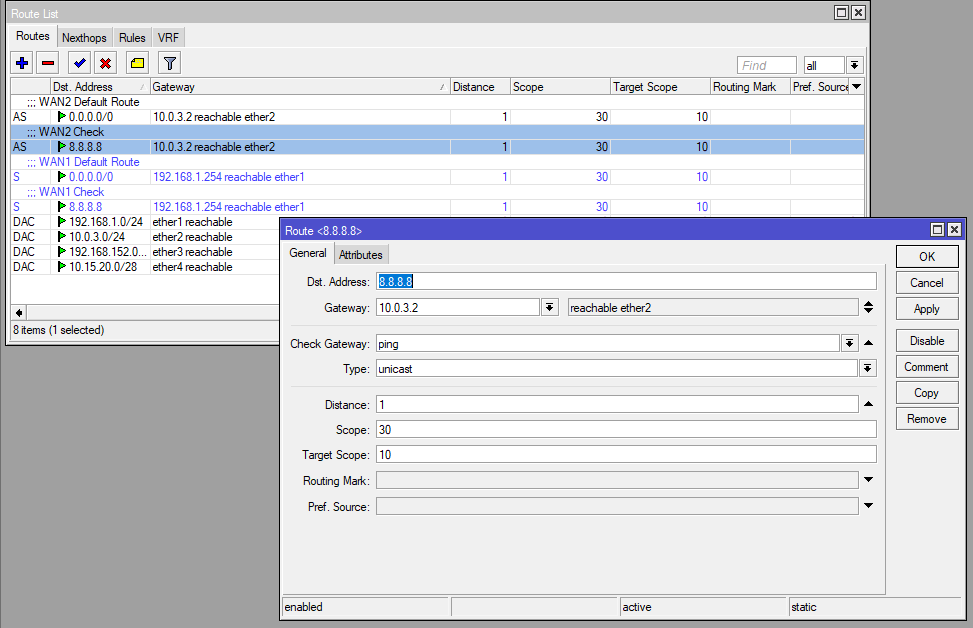Switch to the VRF tab
The width and height of the screenshot is (973, 628).
pyautogui.click(x=168, y=37)
